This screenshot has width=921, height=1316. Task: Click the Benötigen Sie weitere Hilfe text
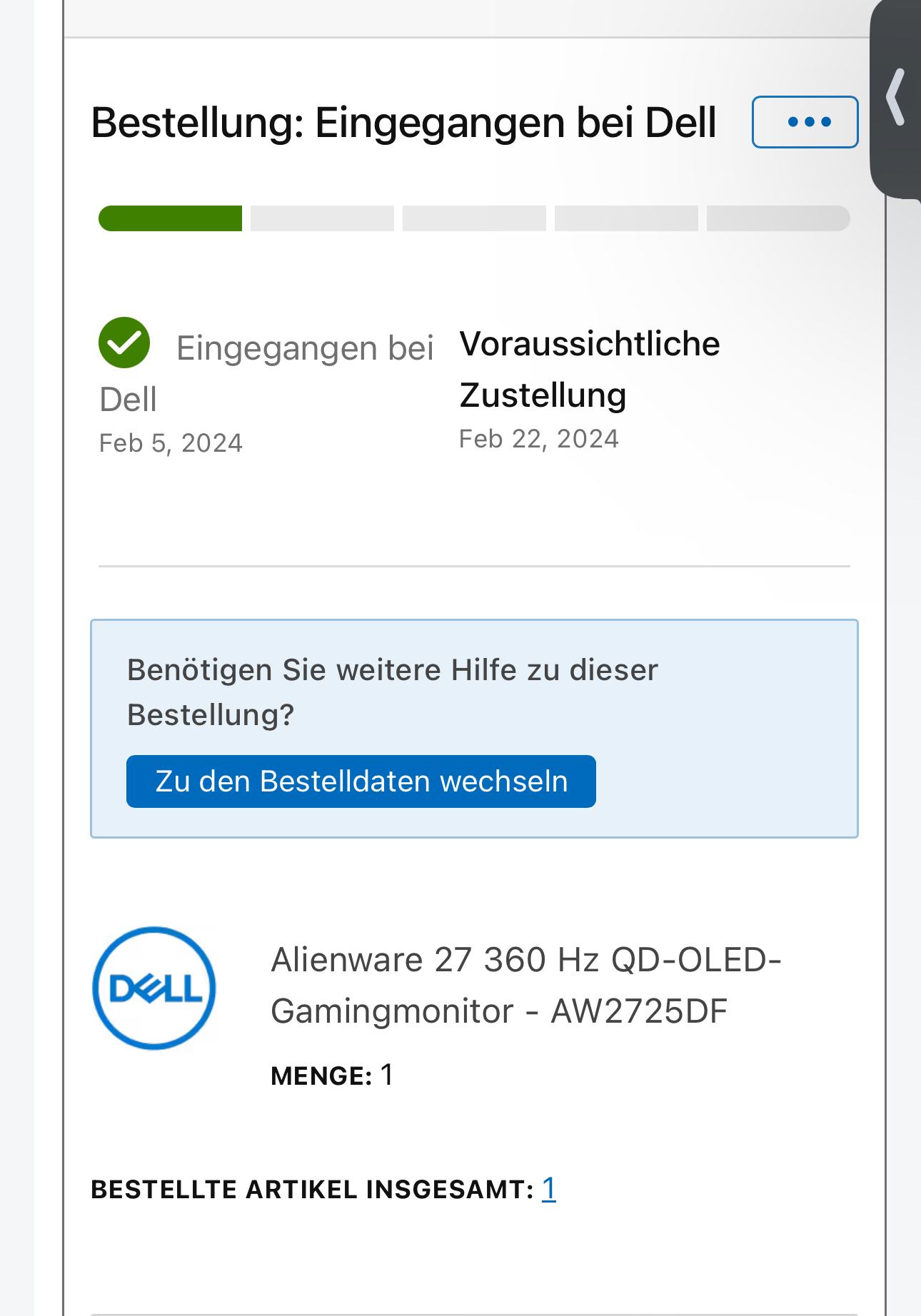(x=392, y=692)
